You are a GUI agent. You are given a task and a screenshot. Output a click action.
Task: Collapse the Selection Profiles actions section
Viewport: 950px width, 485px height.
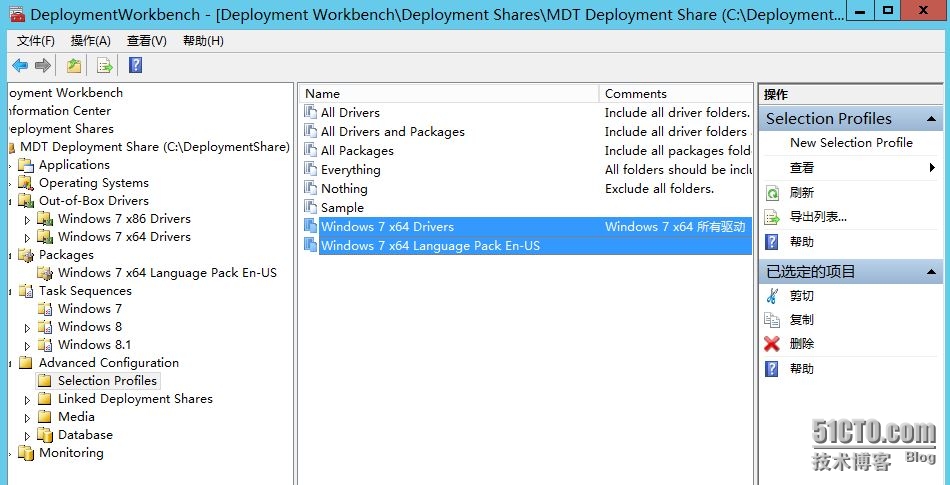[x=931, y=119]
